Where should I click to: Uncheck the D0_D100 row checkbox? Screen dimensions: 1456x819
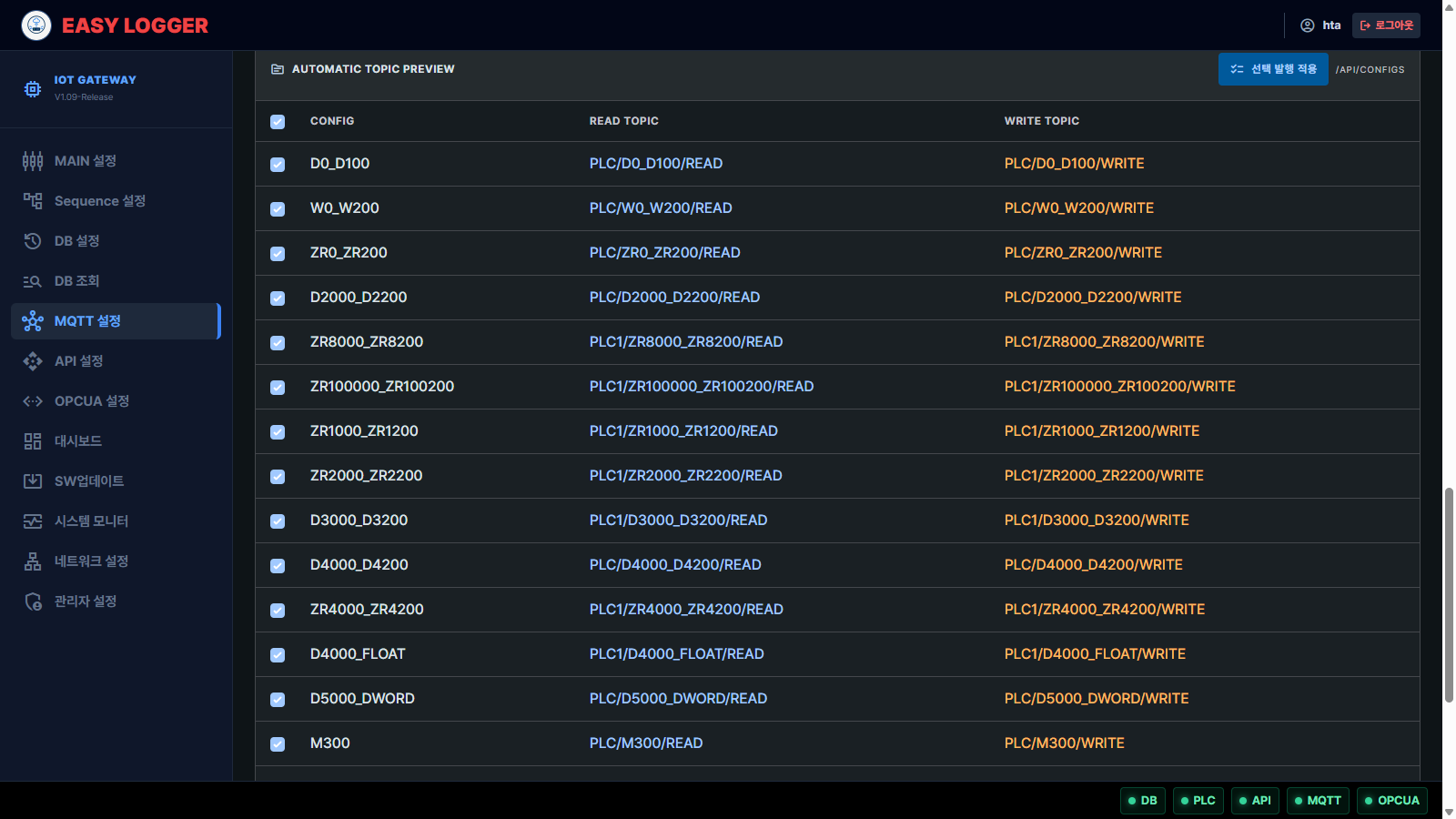[278, 165]
